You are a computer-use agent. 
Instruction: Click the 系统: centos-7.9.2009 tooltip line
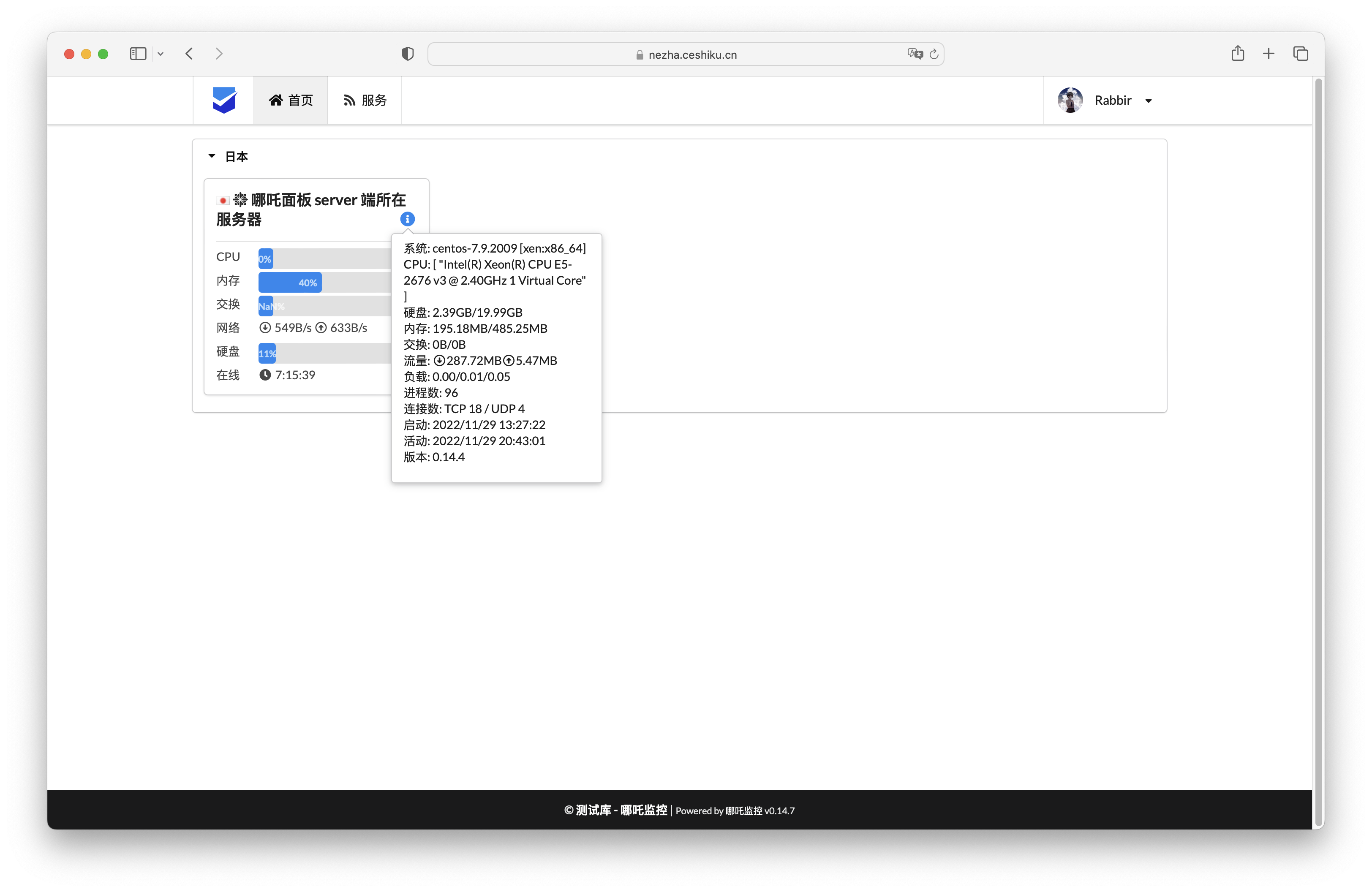495,248
